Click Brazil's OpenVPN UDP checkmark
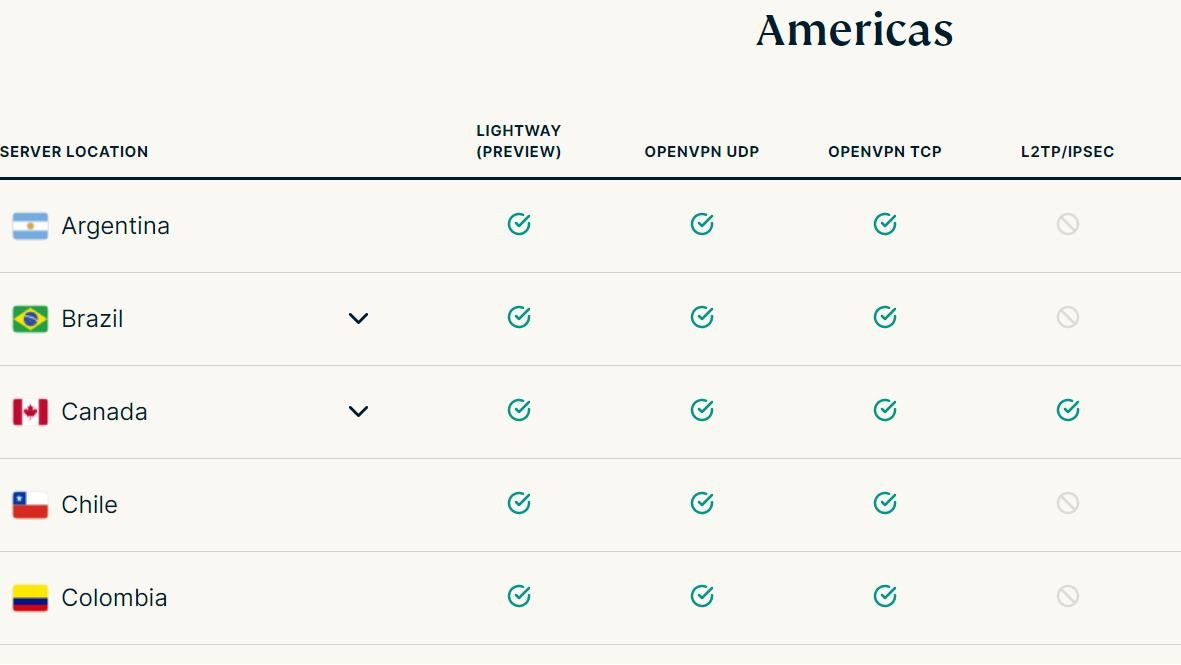Screen dimensions: 1181x665 701,318
